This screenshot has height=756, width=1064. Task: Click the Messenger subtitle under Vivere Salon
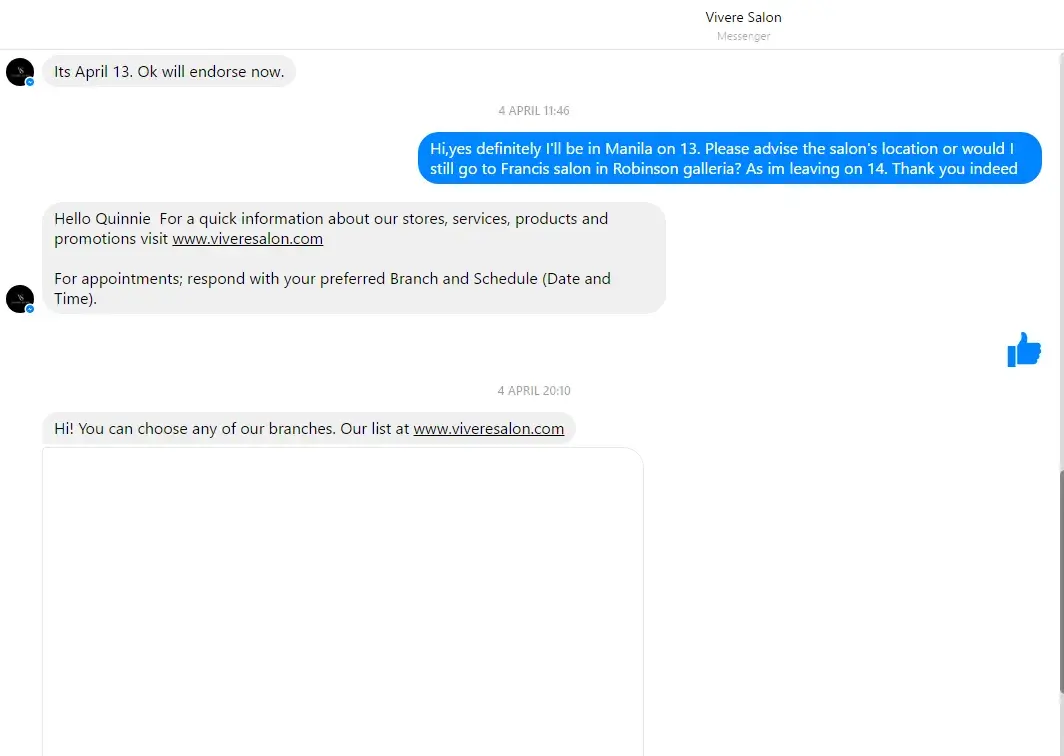click(x=743, y=37)
